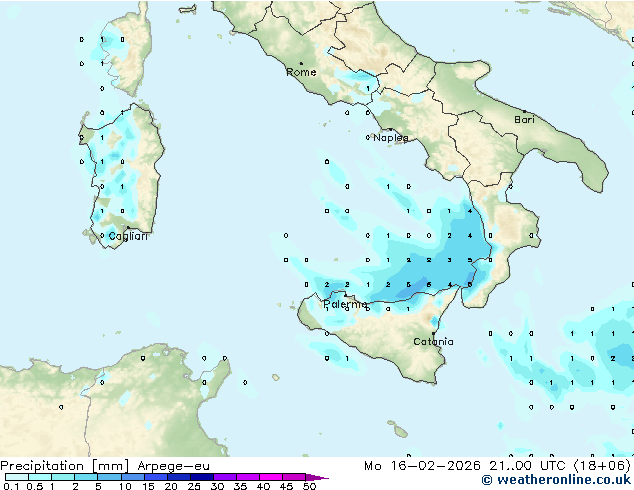Image resolution: width=634 pixels, height=490 pixels.
Task: Click the city dot marker above Bari
Action: click(524, 111)
